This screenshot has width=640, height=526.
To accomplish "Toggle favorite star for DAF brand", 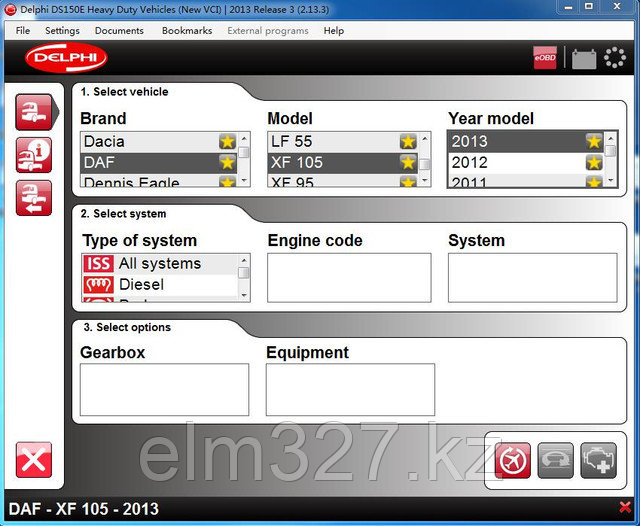I will click(x=227, y=163).
